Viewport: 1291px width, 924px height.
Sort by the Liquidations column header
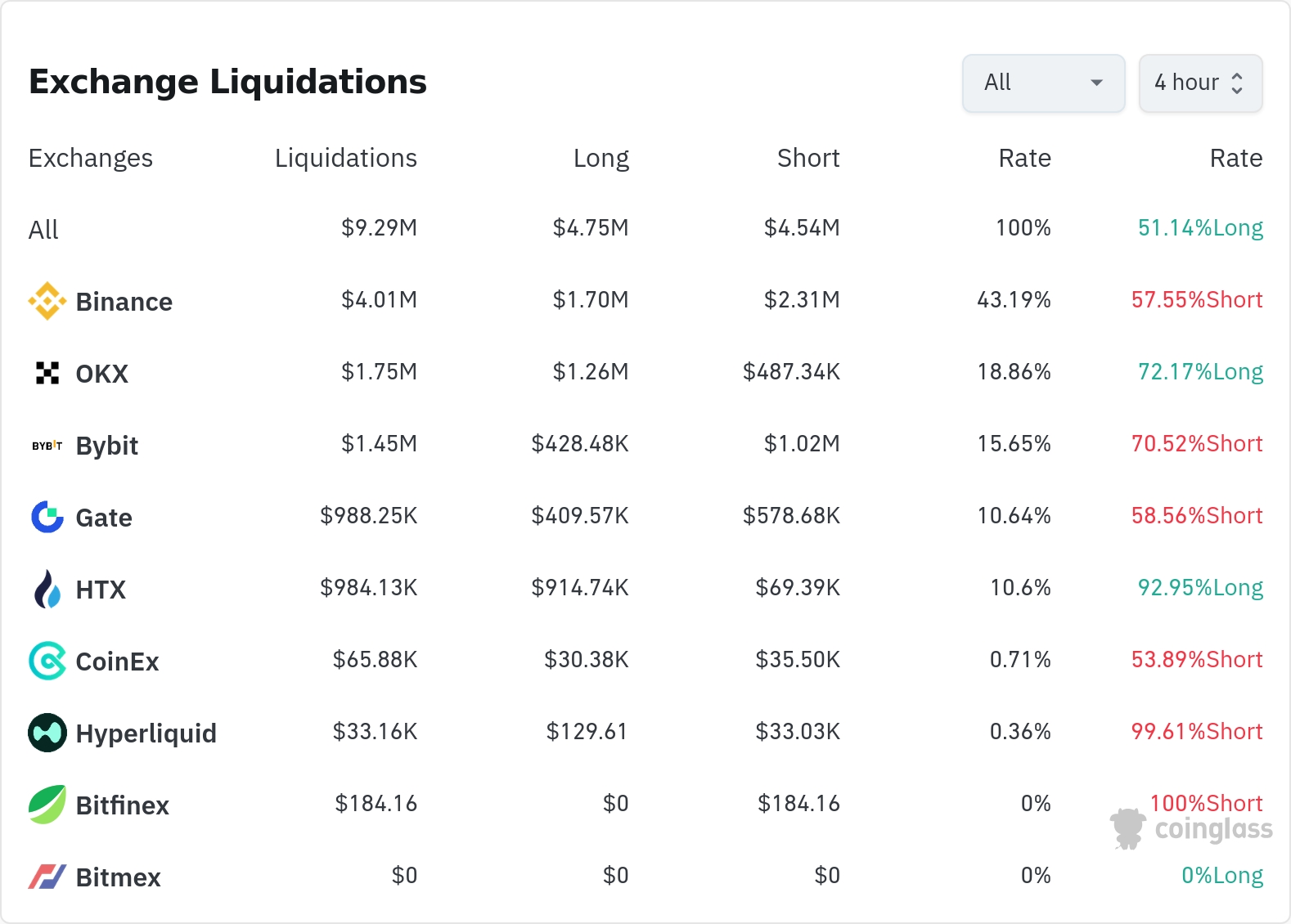click(345, 158)
